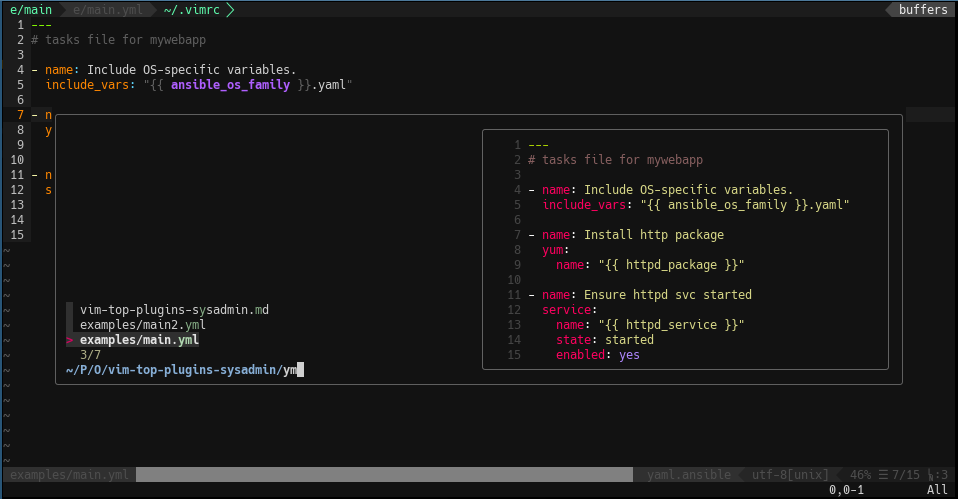The height and width of the screenshot is (499, 958).
Task: Choose the highlighted examples/main.yml result
Action: pos(139,340)
